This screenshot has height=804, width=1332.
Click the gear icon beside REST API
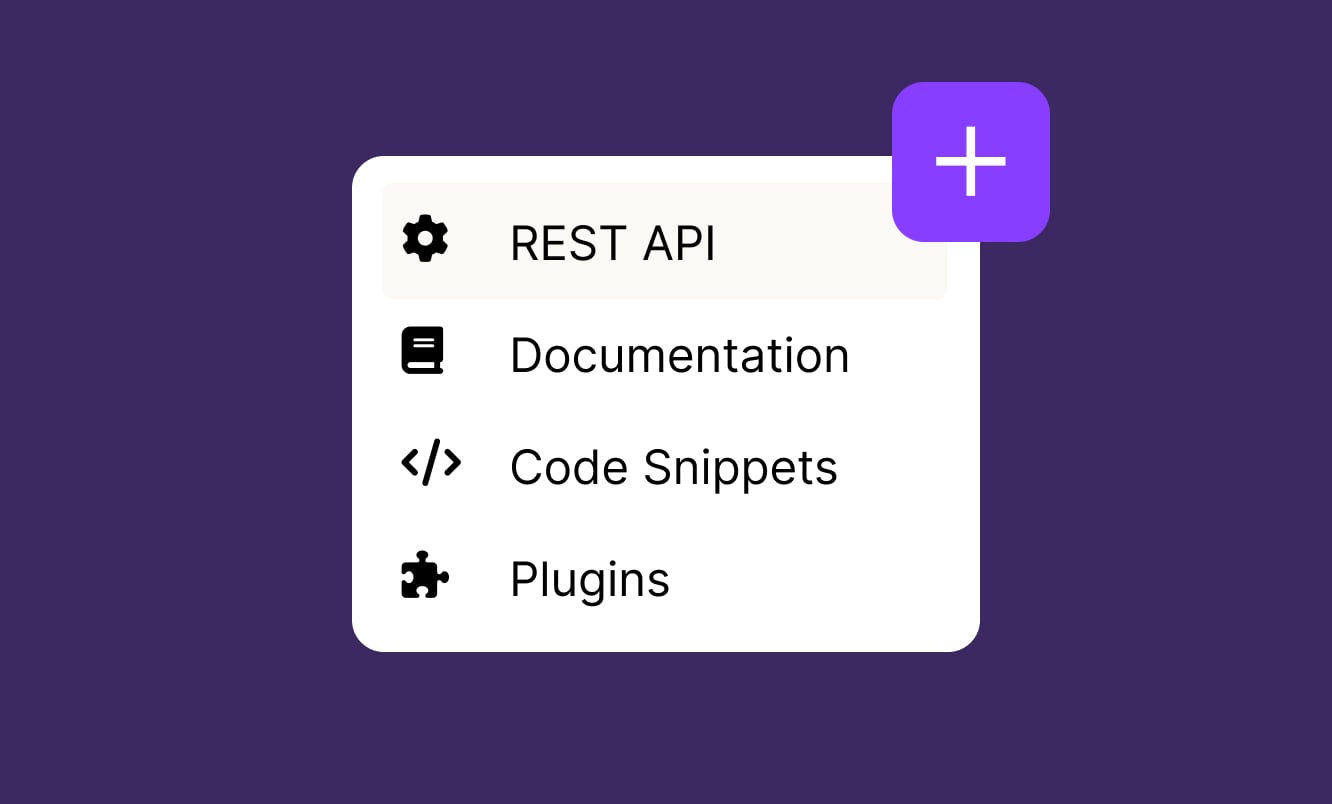pyautogui.click(x=425, y=240)
